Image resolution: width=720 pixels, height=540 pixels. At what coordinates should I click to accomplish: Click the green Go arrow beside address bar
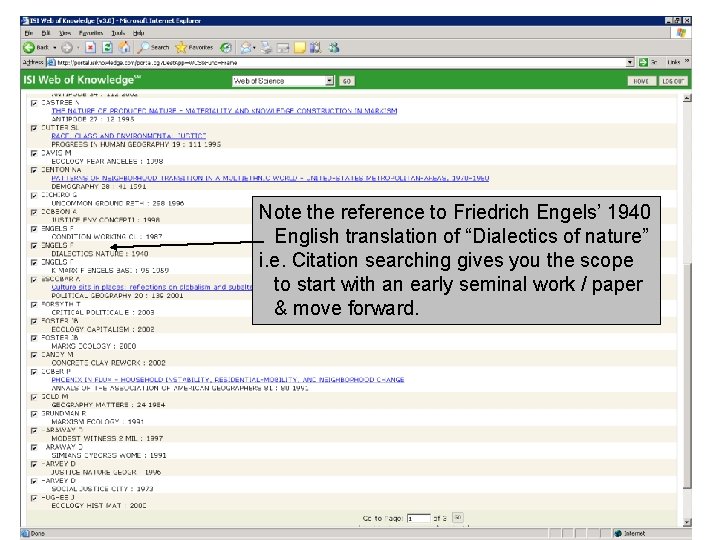point(643,62)
